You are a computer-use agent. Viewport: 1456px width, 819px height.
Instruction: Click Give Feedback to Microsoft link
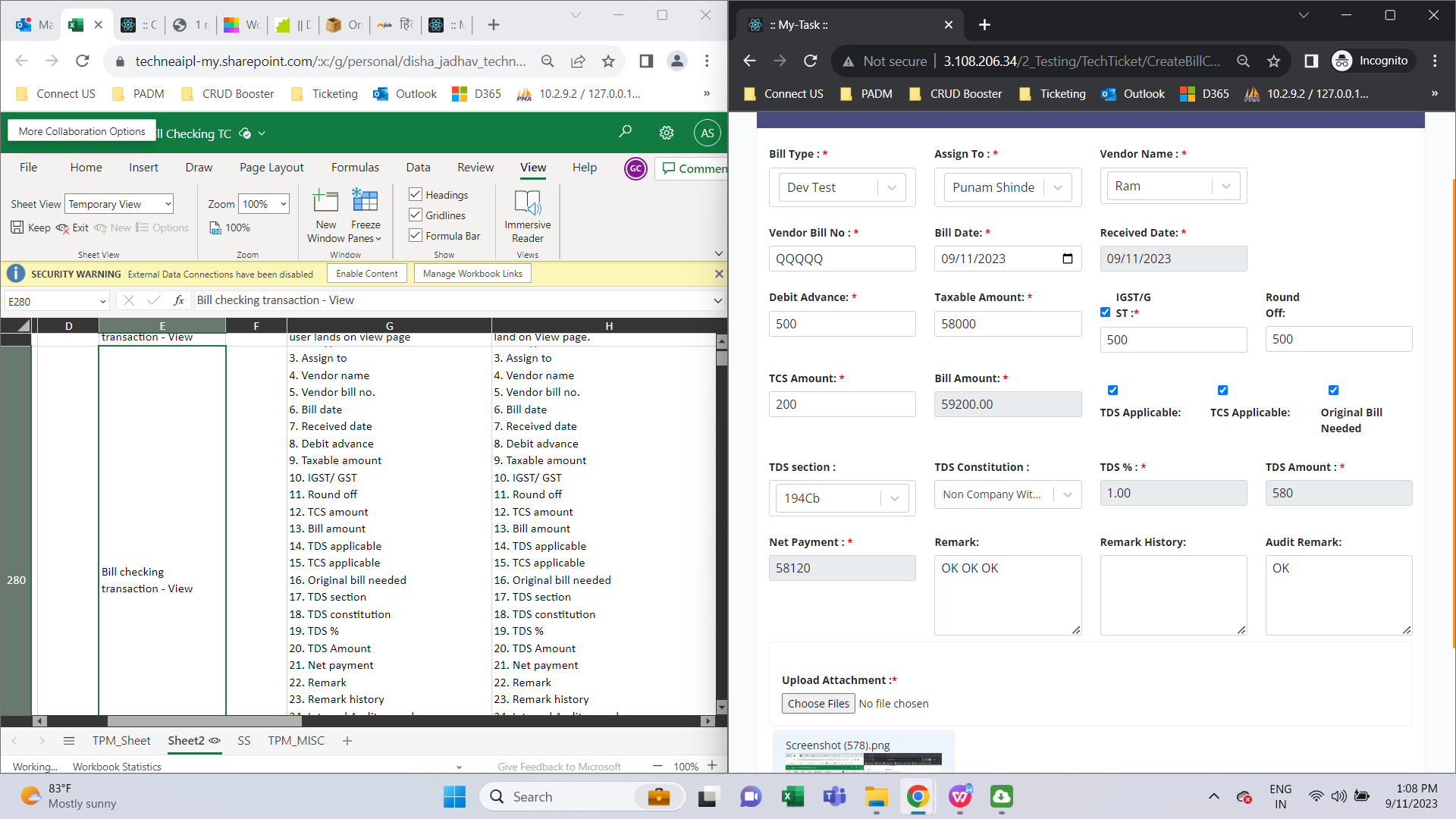(x=559, y=767)
